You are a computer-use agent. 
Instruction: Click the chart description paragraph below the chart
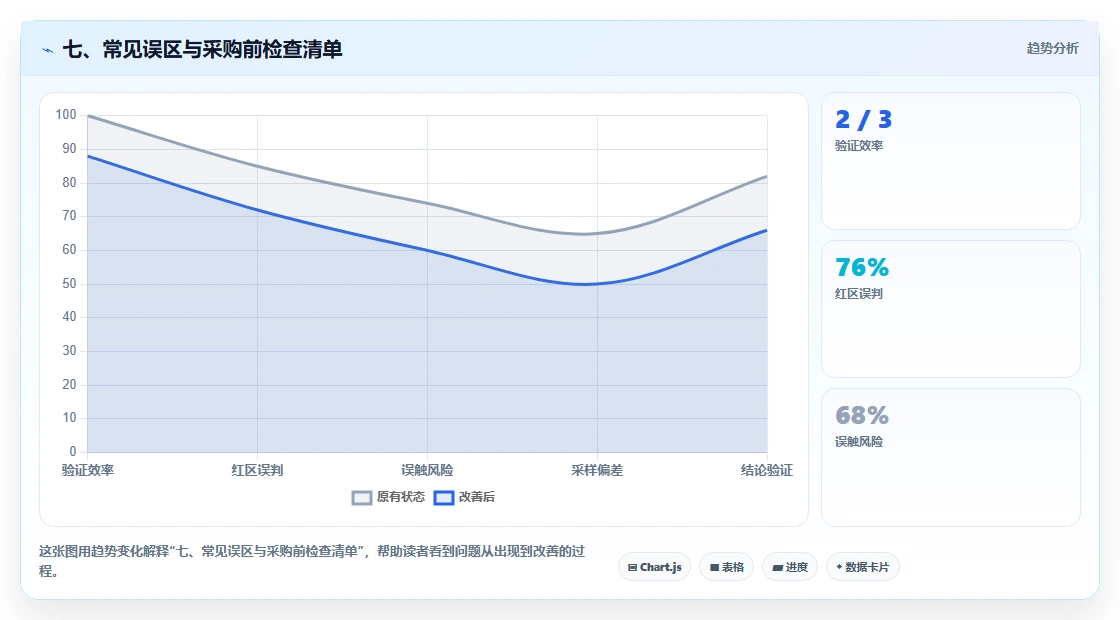tap(312, 561)
